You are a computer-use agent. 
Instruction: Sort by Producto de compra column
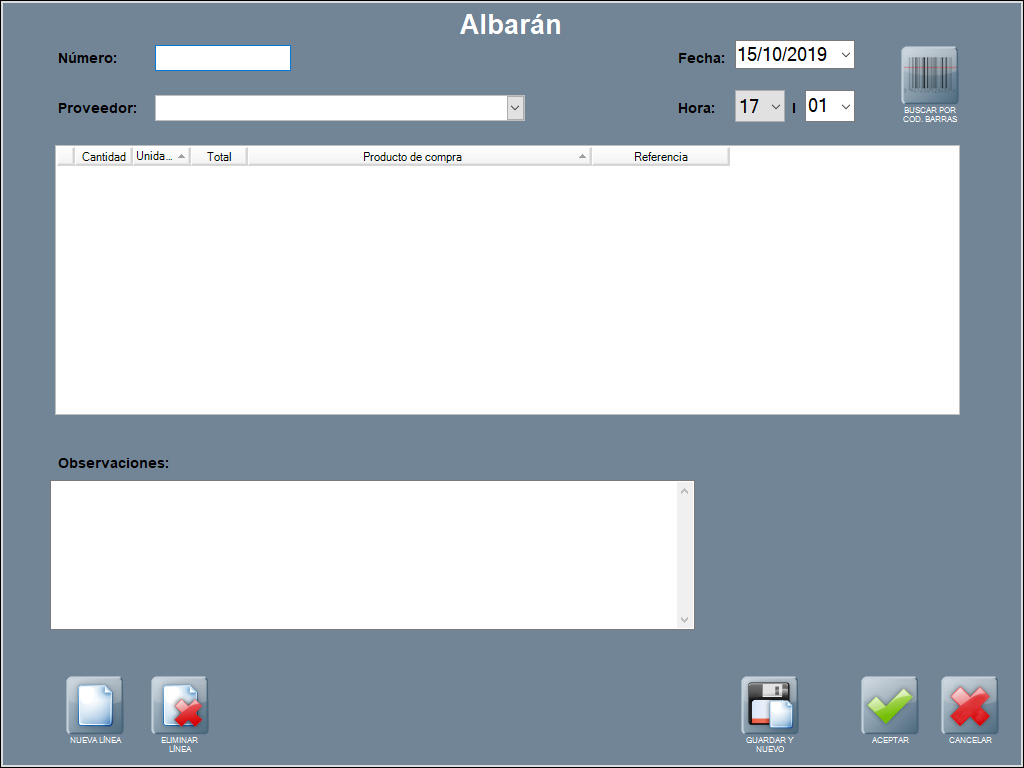click(x=412, y=157)
